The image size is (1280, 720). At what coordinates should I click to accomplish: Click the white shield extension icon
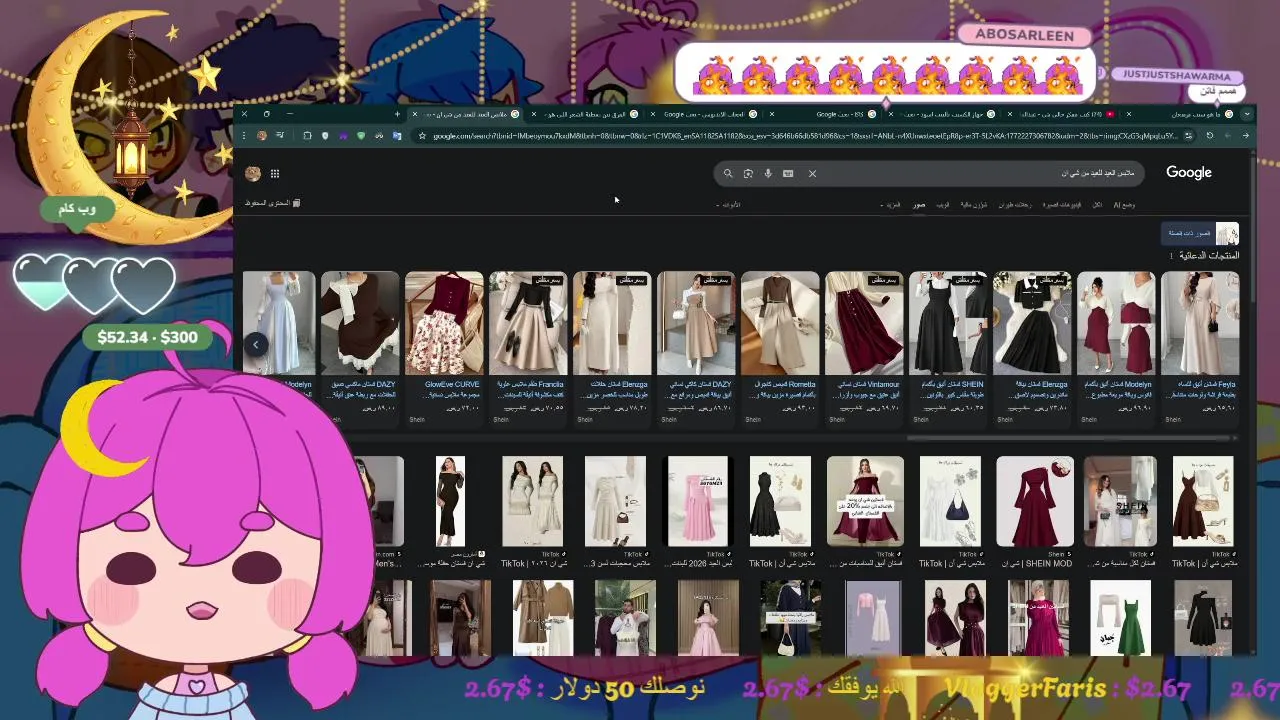[325, 135]
